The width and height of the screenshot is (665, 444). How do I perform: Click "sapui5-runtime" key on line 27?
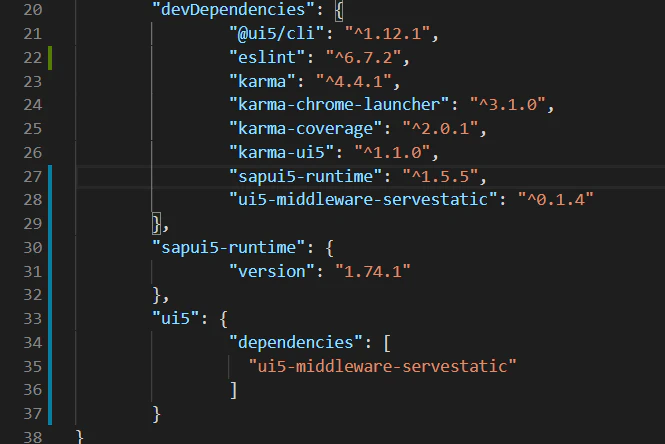[305, 176]
